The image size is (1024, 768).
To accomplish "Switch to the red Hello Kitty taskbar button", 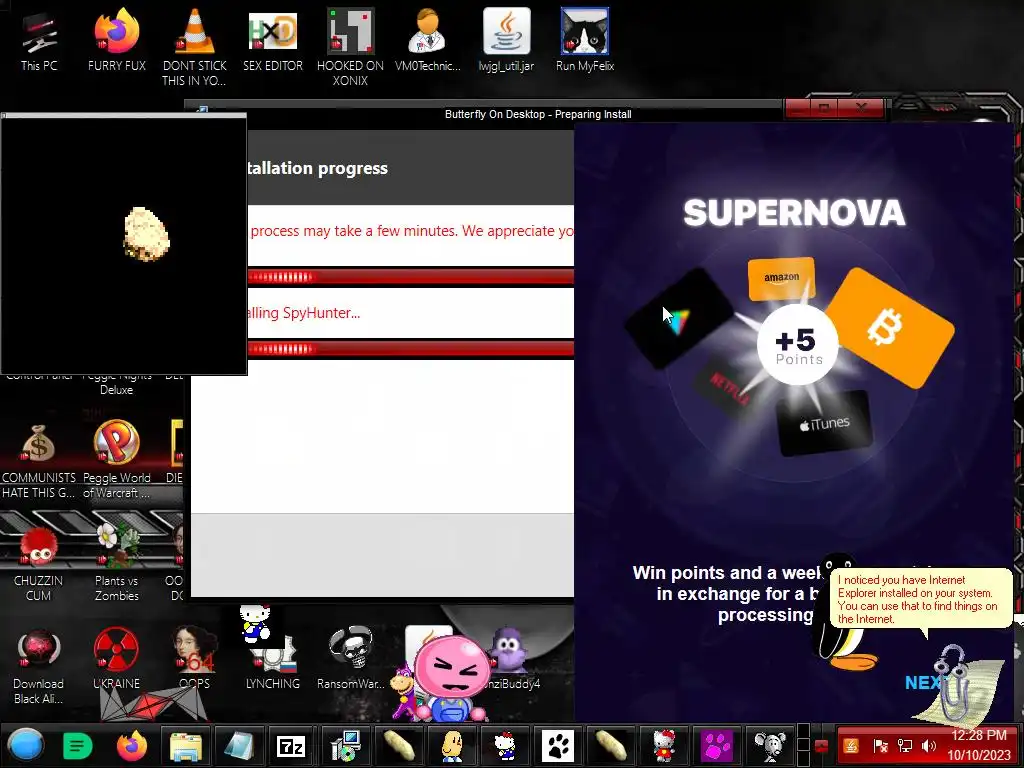I will pyautogui.click(x=664, y=745).
